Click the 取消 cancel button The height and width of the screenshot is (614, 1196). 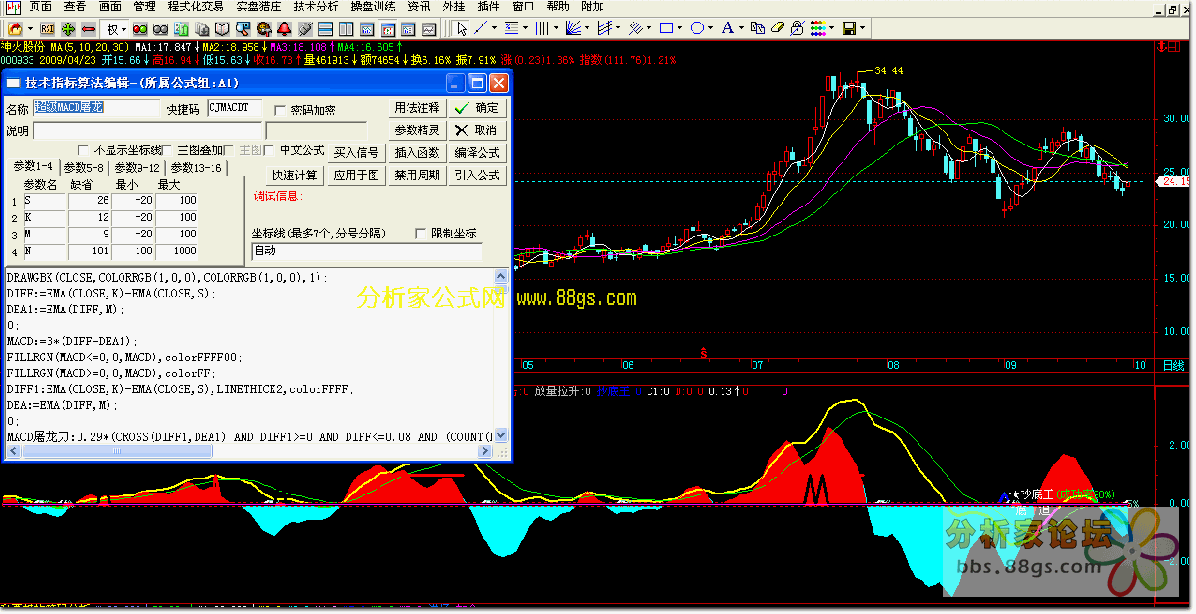(477, 130)
